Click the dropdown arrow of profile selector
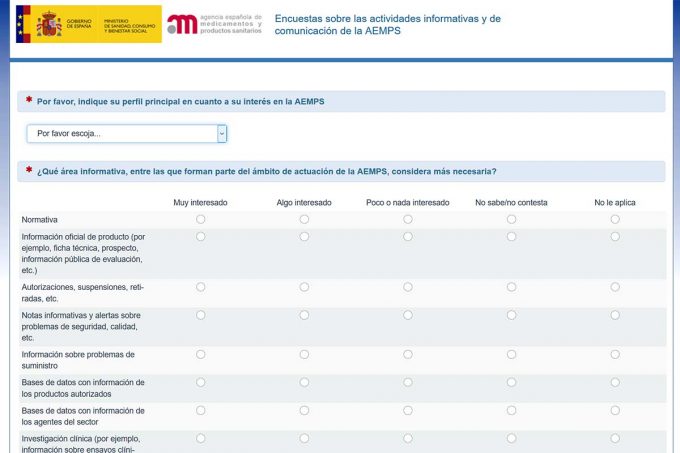The image size is (680, 453). (222, 133)
